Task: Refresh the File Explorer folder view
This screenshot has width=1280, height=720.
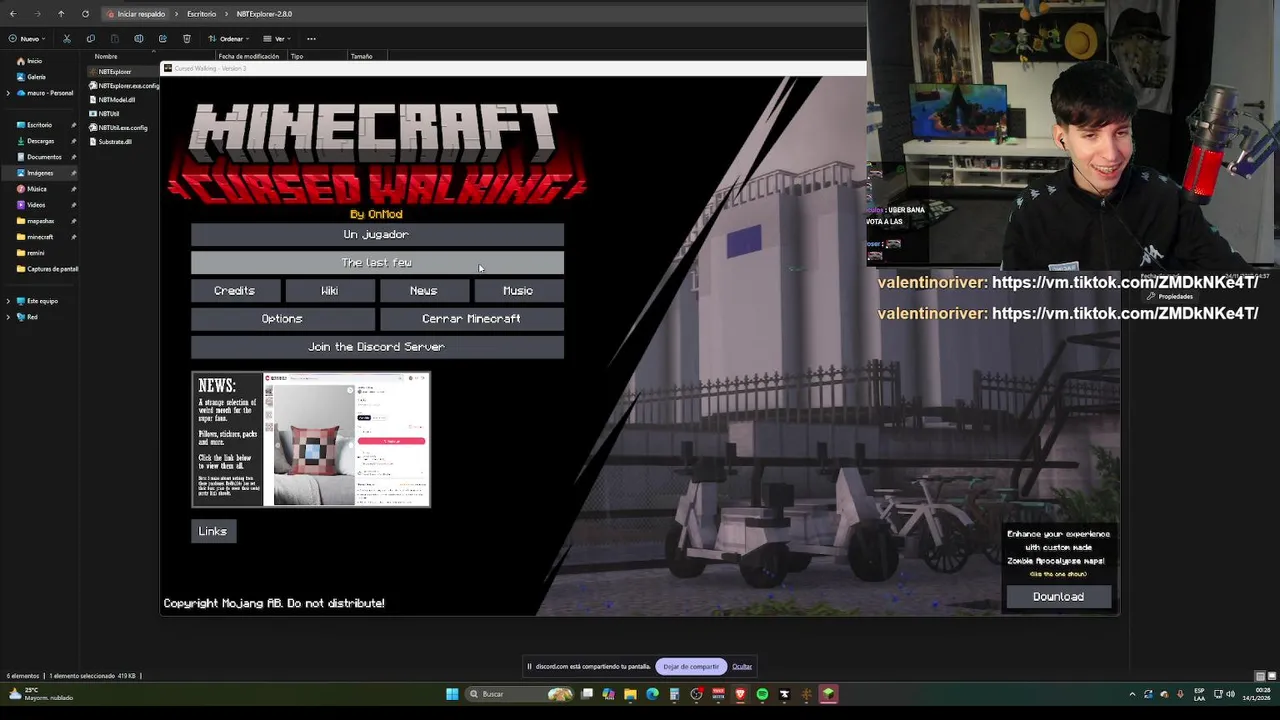Action: pyautogui.click(x=85, y=14)
